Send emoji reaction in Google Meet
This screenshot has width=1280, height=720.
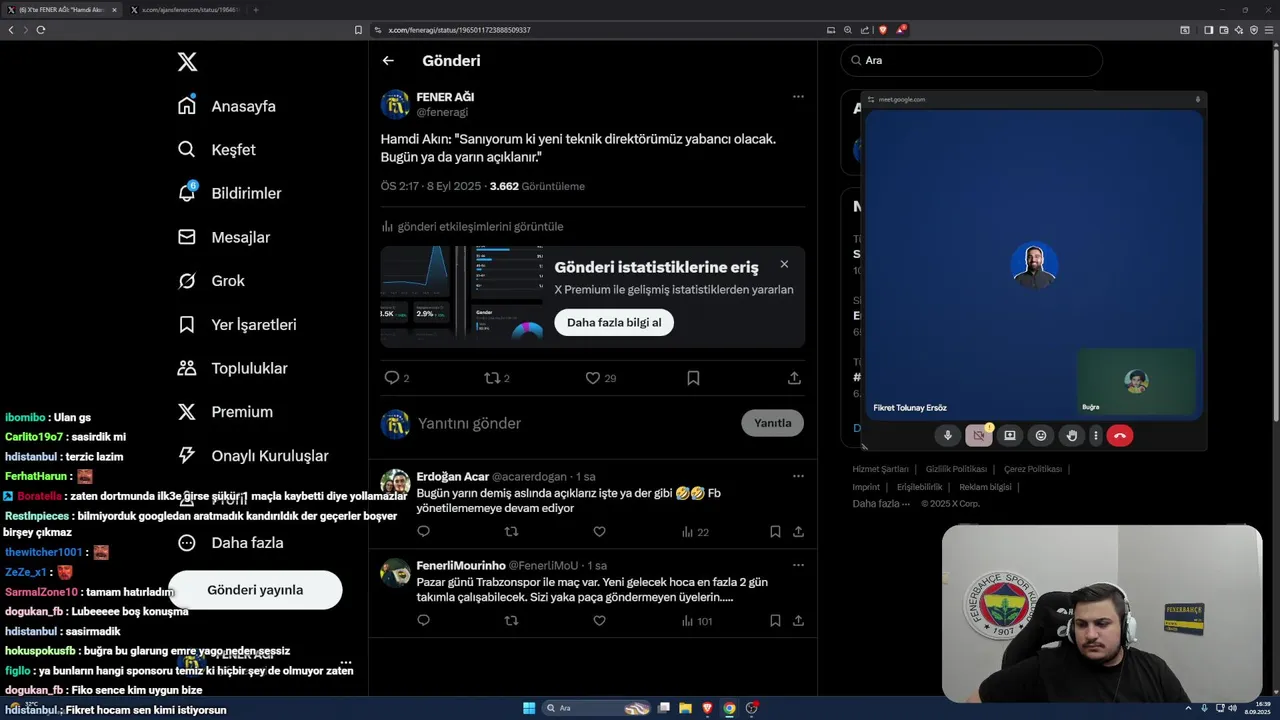(x=1041, y=435)
